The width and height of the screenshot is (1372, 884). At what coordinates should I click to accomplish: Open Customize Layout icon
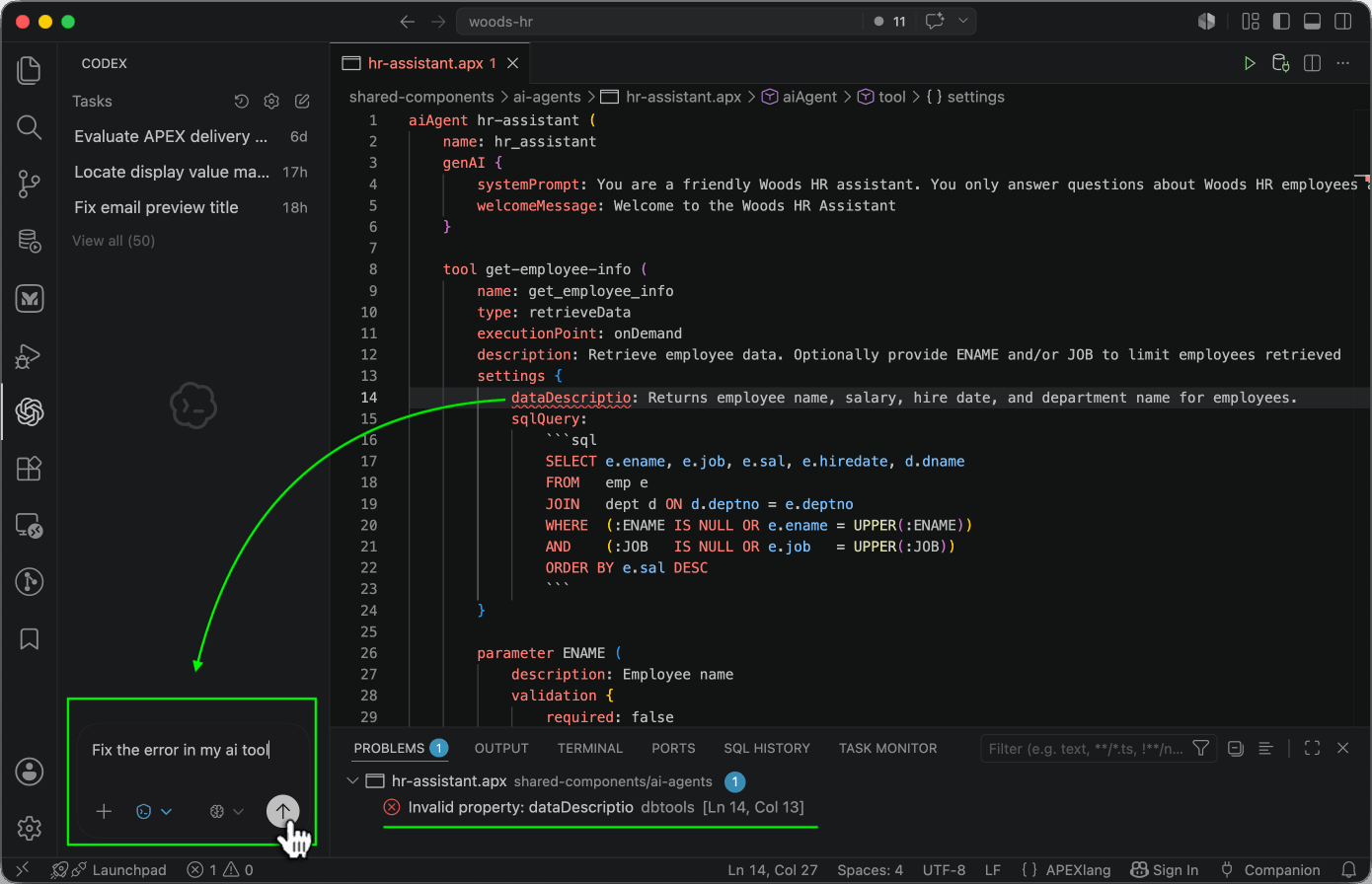[1251, 21]
